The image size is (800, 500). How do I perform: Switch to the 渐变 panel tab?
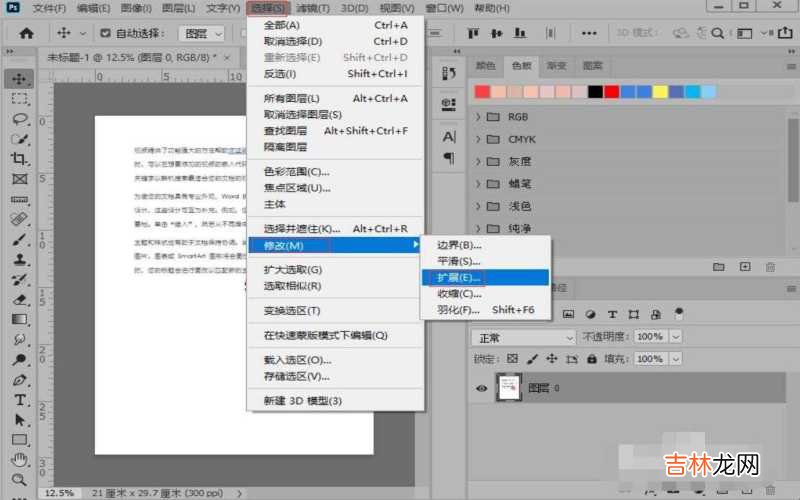556,66
